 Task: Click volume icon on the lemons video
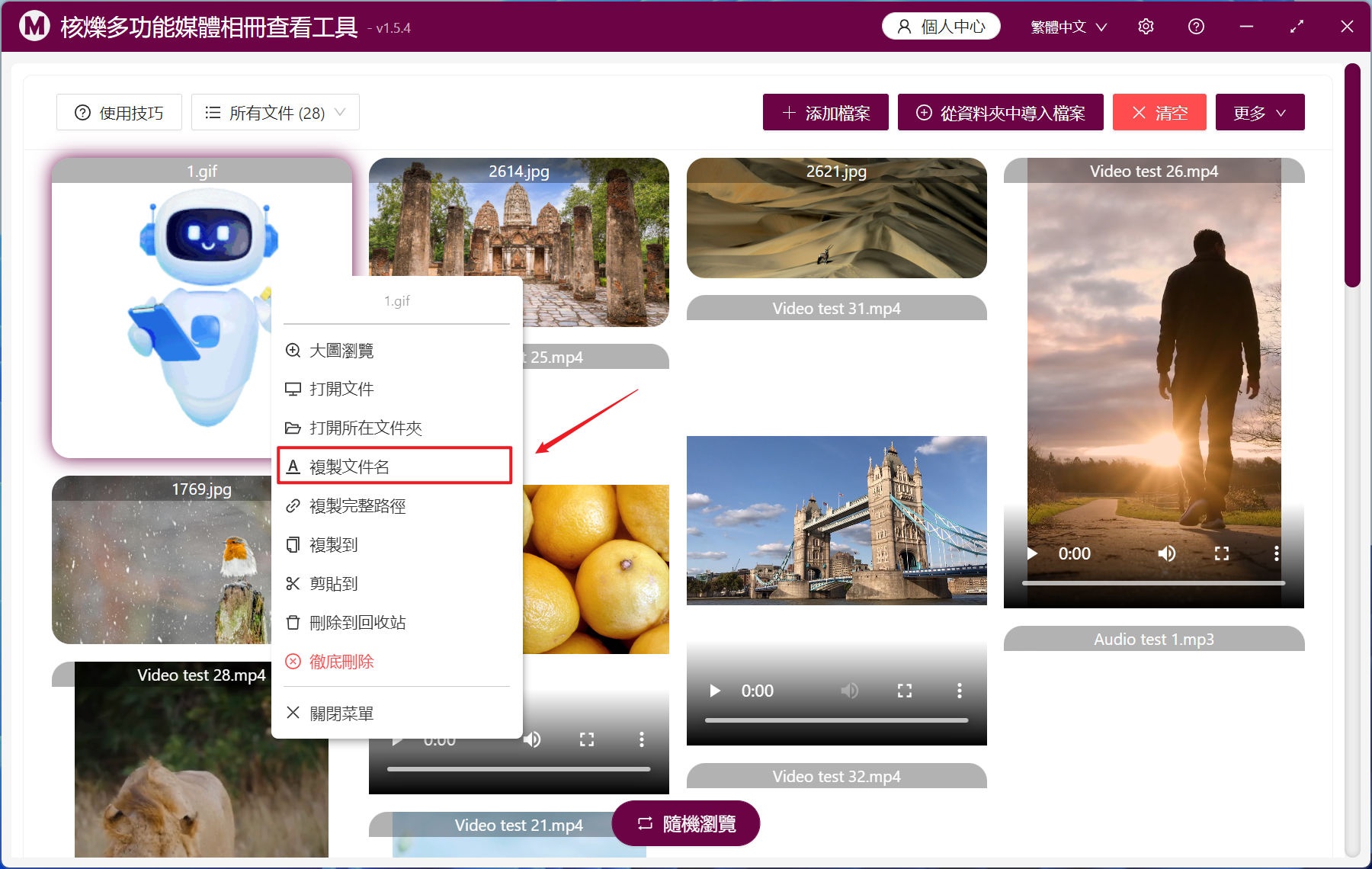click(x=532, y=739)
